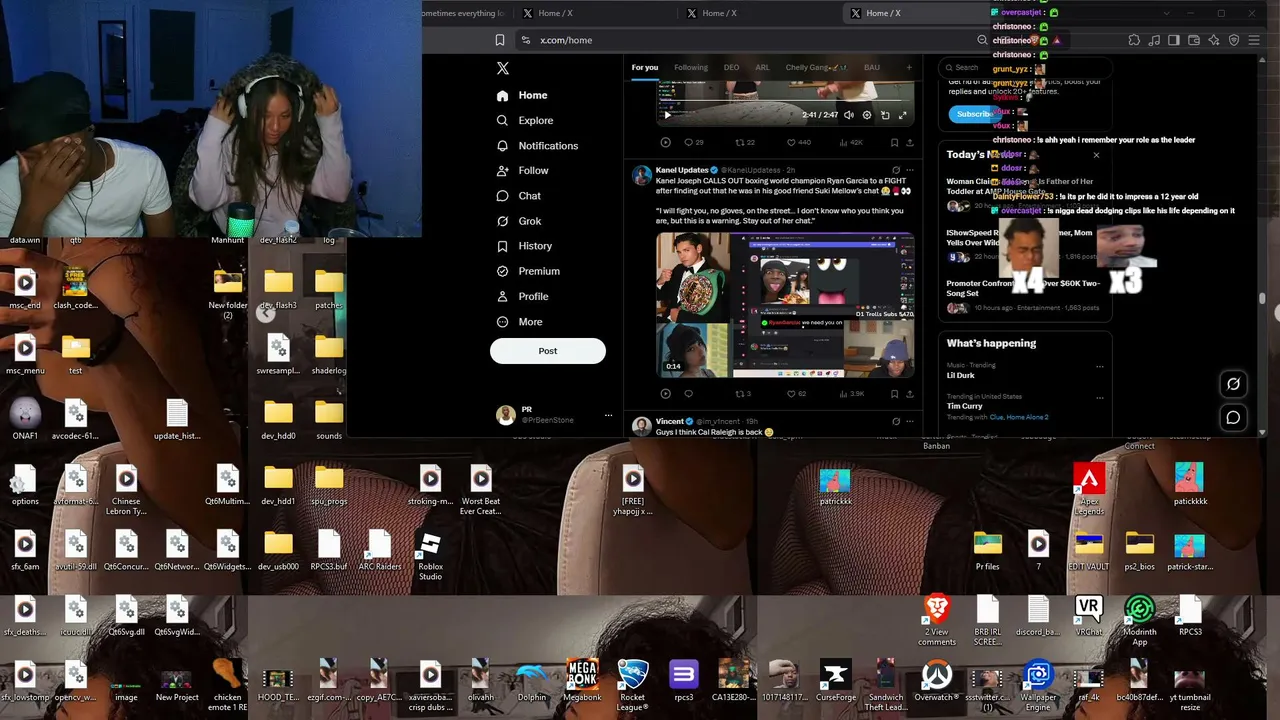Mute the video showing 2:41 / 2:47
Screen dimensions: 1280x720
click(x=849, y=115)
